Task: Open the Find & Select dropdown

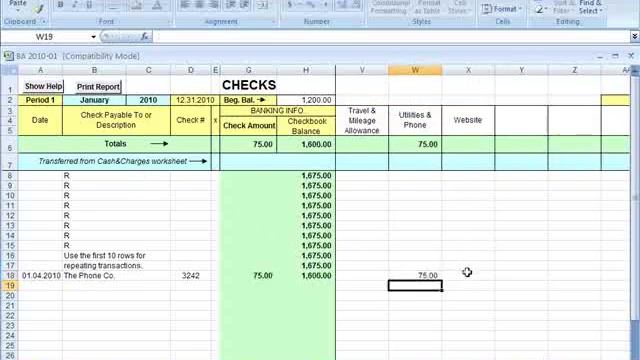Action: (590, 7)
